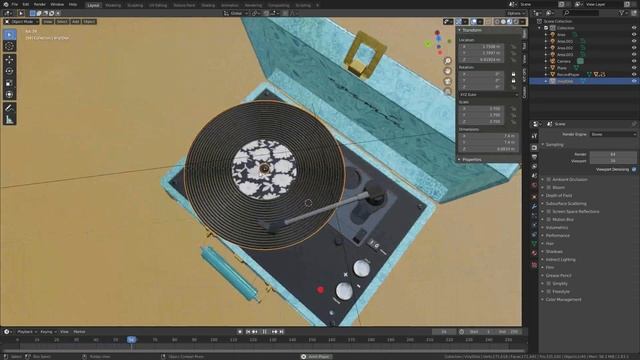This screenshot has width=640, height=360.
Task: Open the Render menu
Action: pyautogui.click(x=40, y=4)
